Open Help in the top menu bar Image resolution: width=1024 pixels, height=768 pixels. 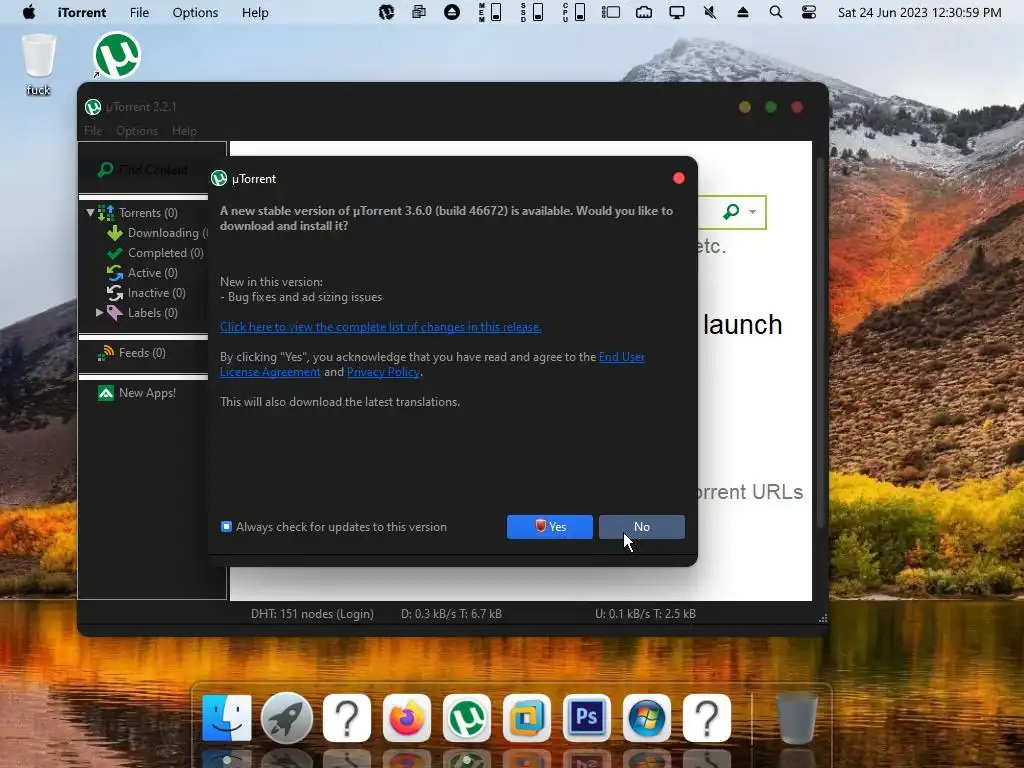255,12
